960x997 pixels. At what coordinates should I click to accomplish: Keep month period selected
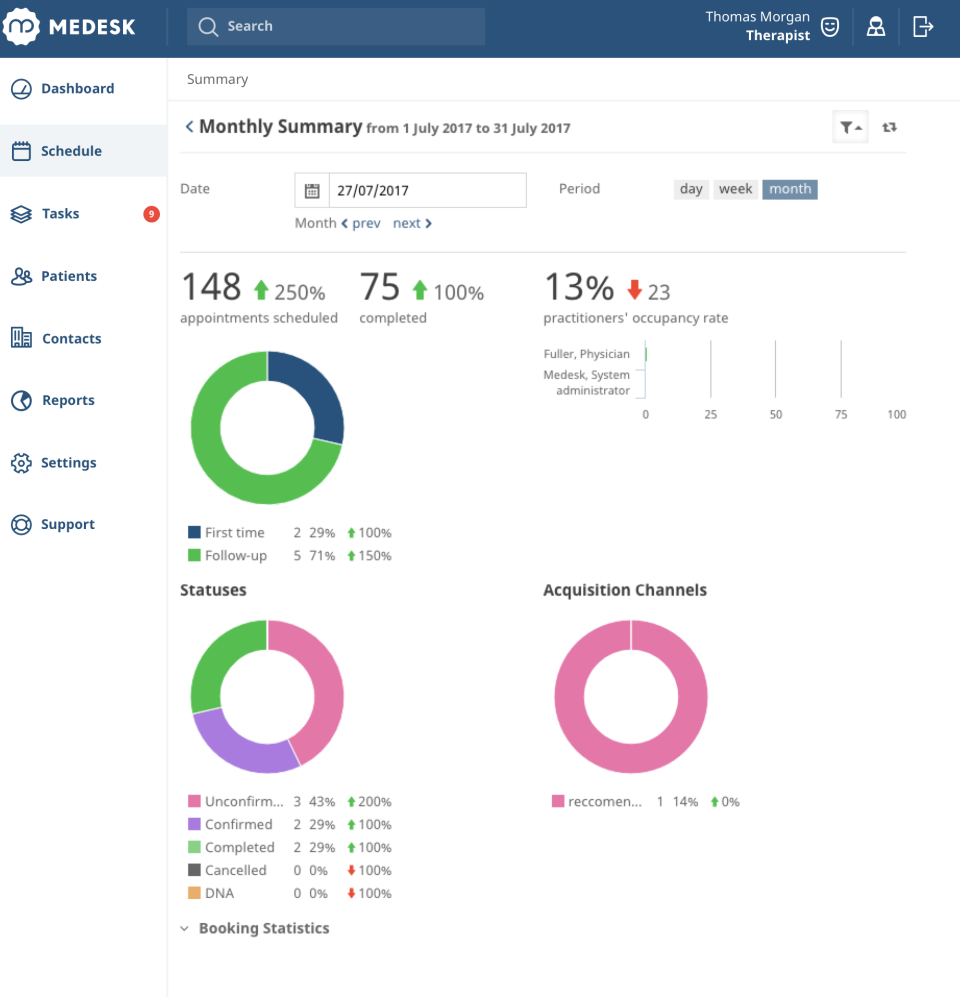pos(789,189)
